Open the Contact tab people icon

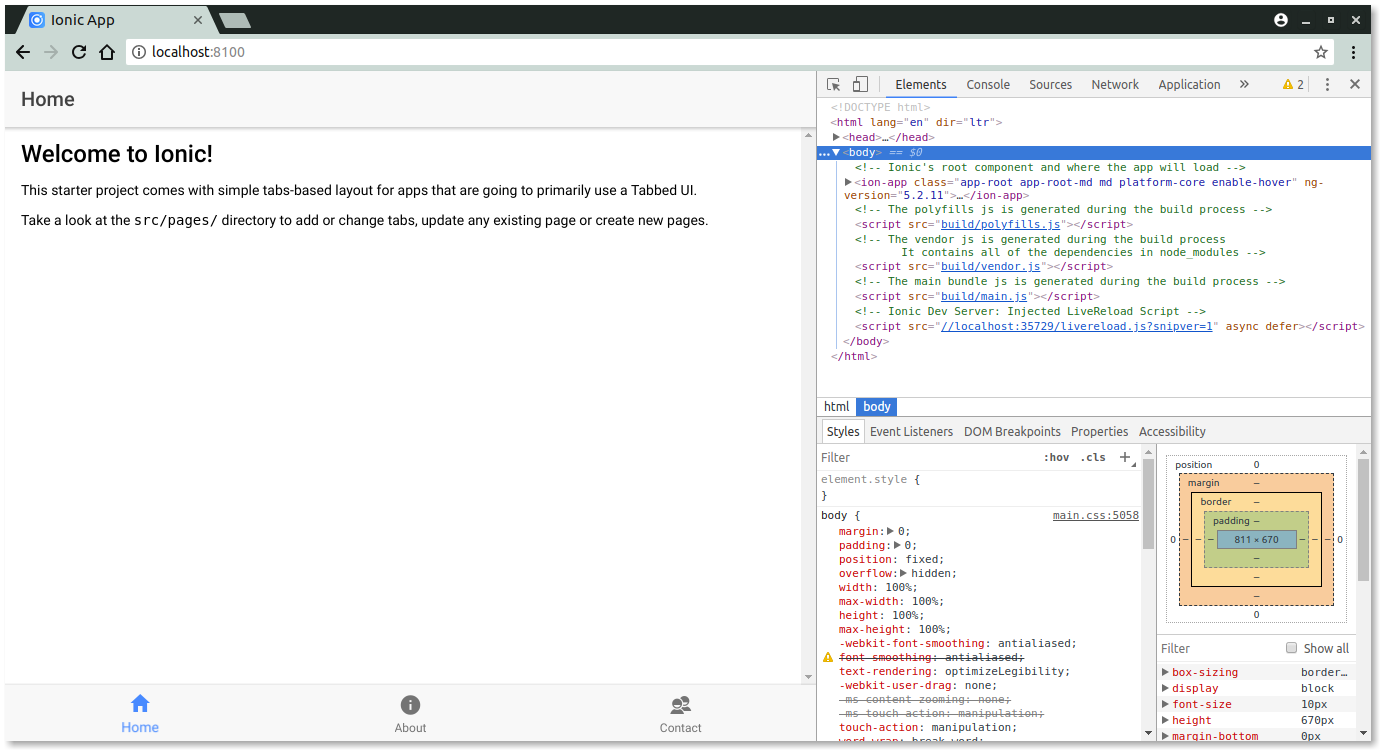coord(681,704)
